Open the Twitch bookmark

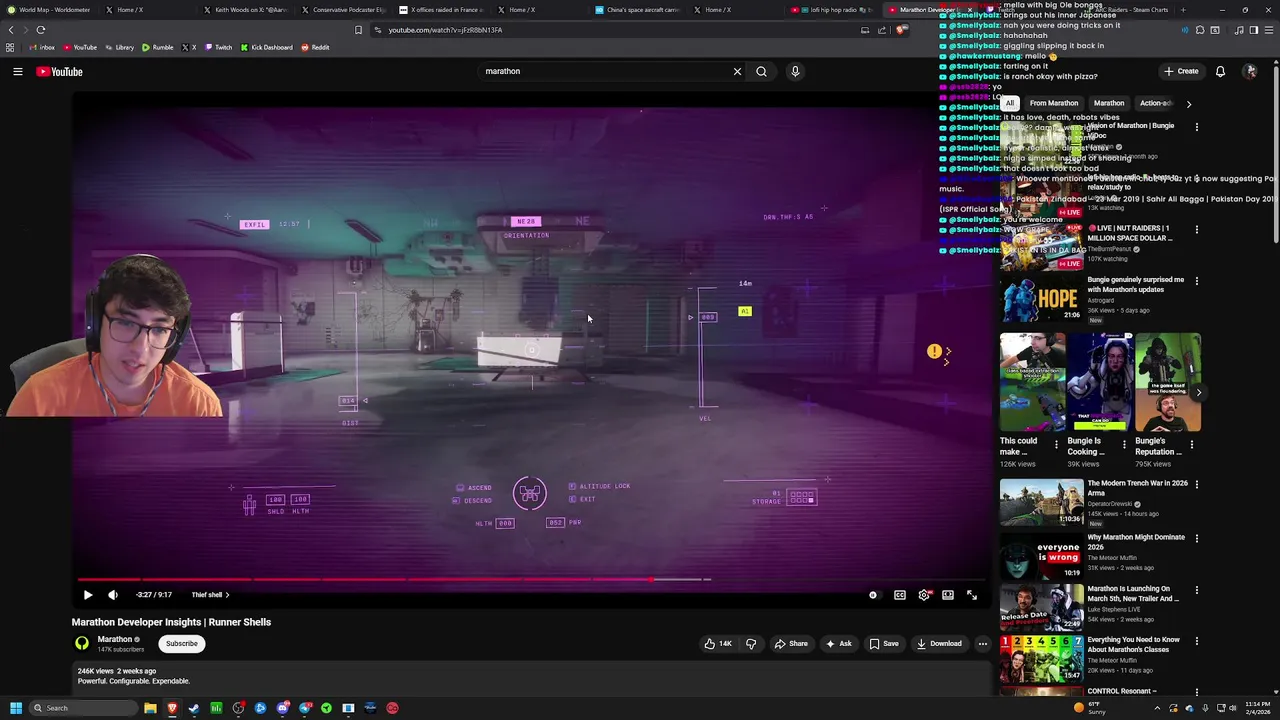(218, 47)
